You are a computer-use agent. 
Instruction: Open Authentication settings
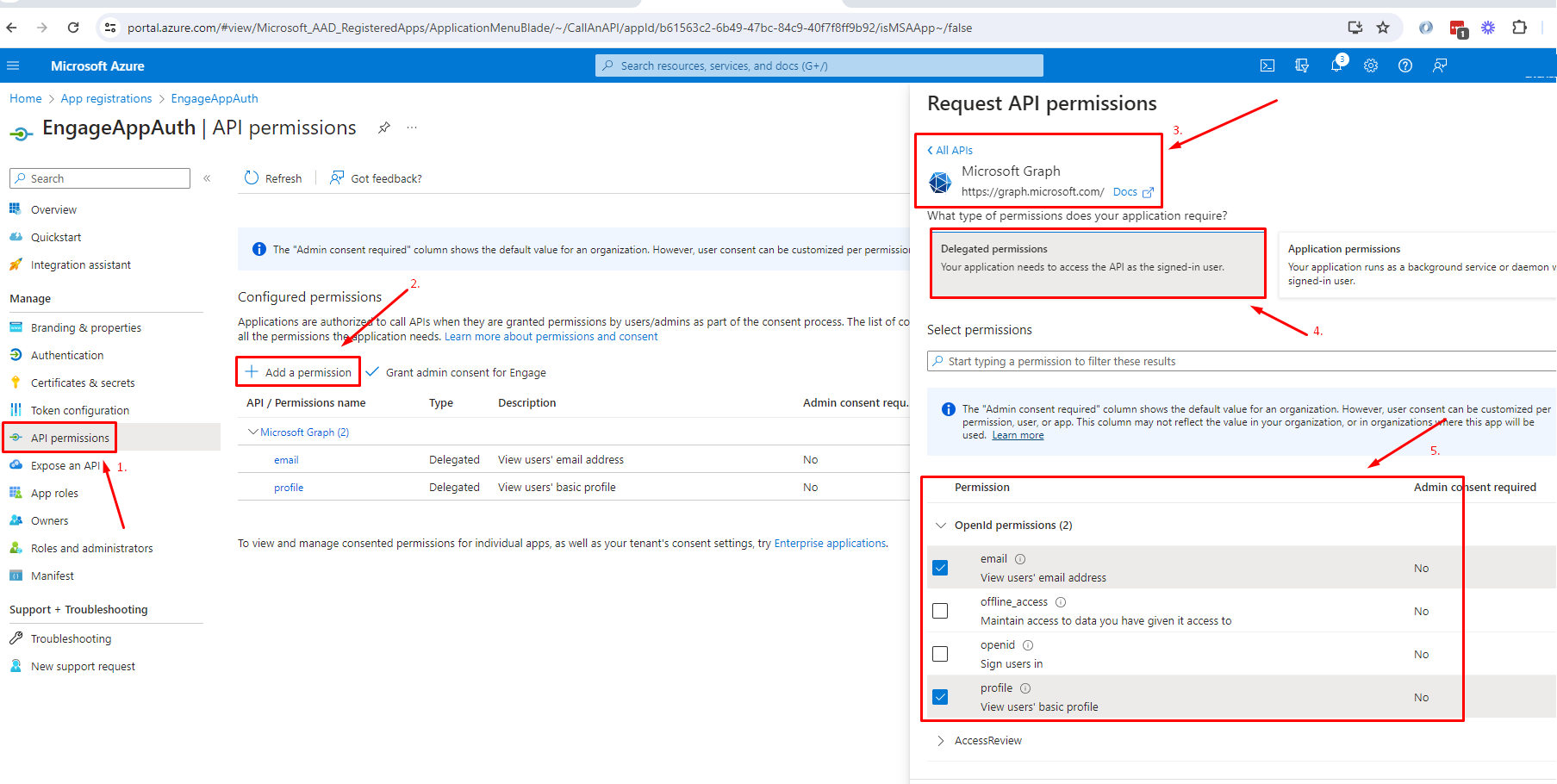pos(67,355)
